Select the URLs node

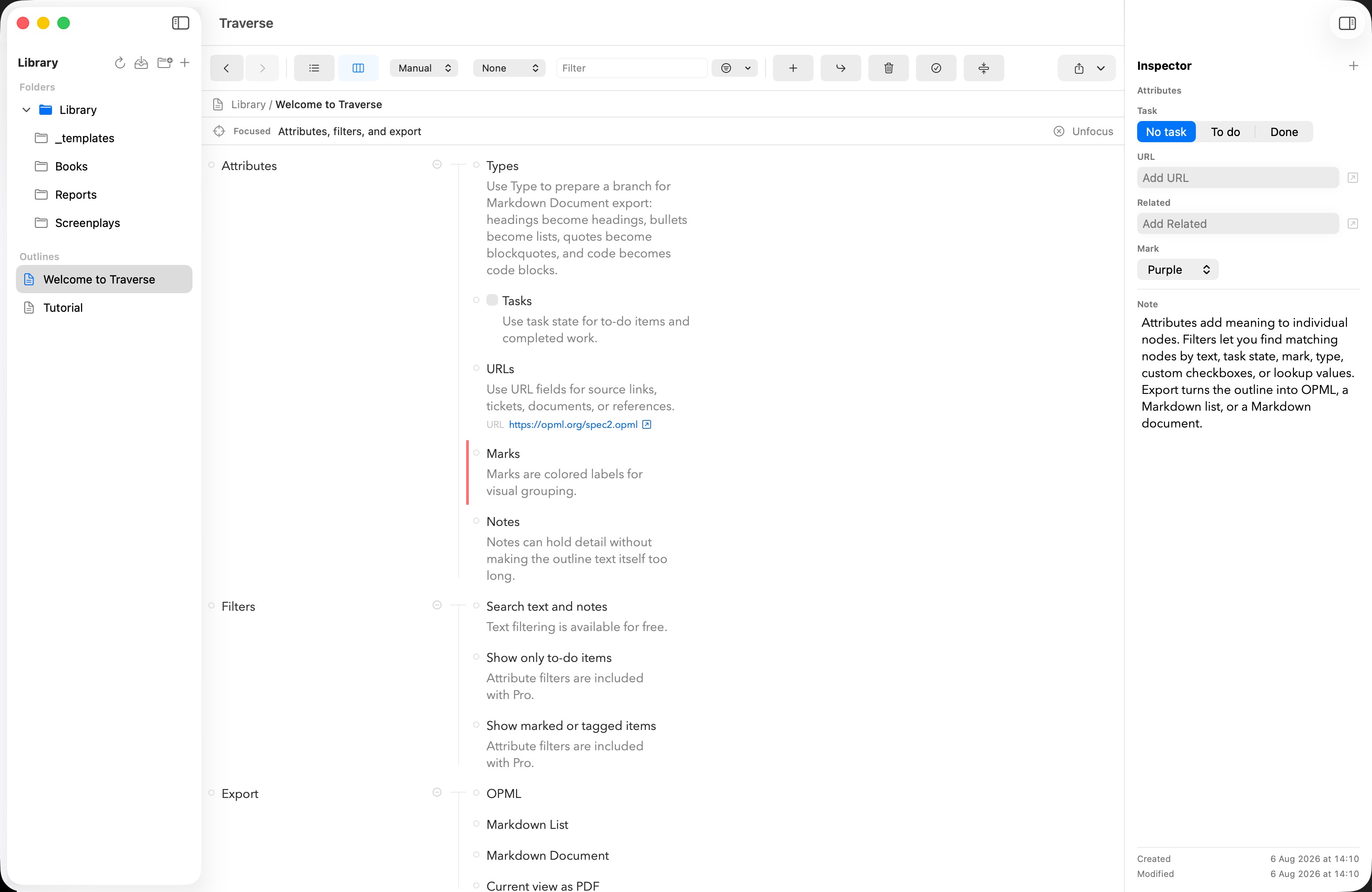pyautogui.click(x=500, y=369)
